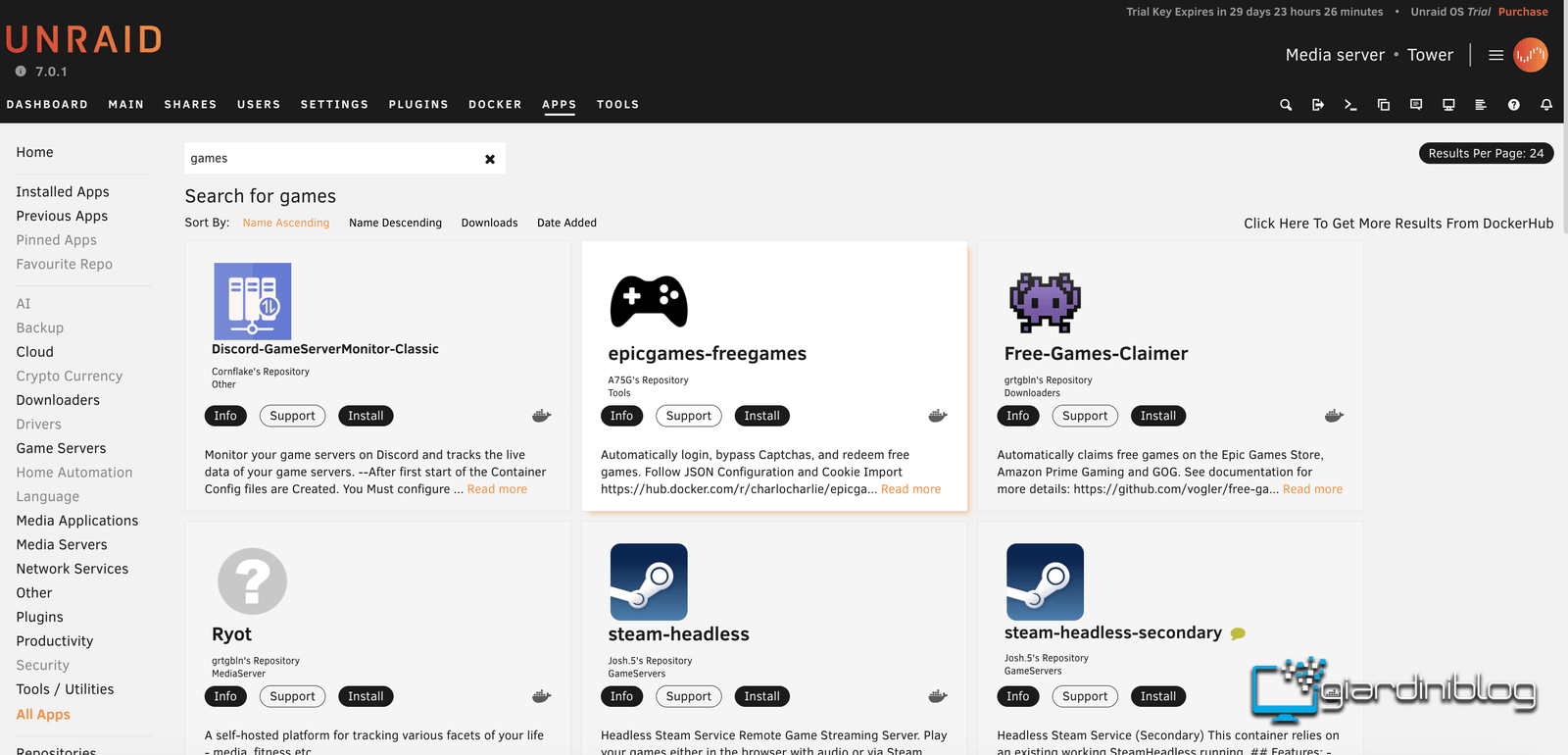Open the Main tab
The image size is (1568, 755).
(x=125, y=104)
